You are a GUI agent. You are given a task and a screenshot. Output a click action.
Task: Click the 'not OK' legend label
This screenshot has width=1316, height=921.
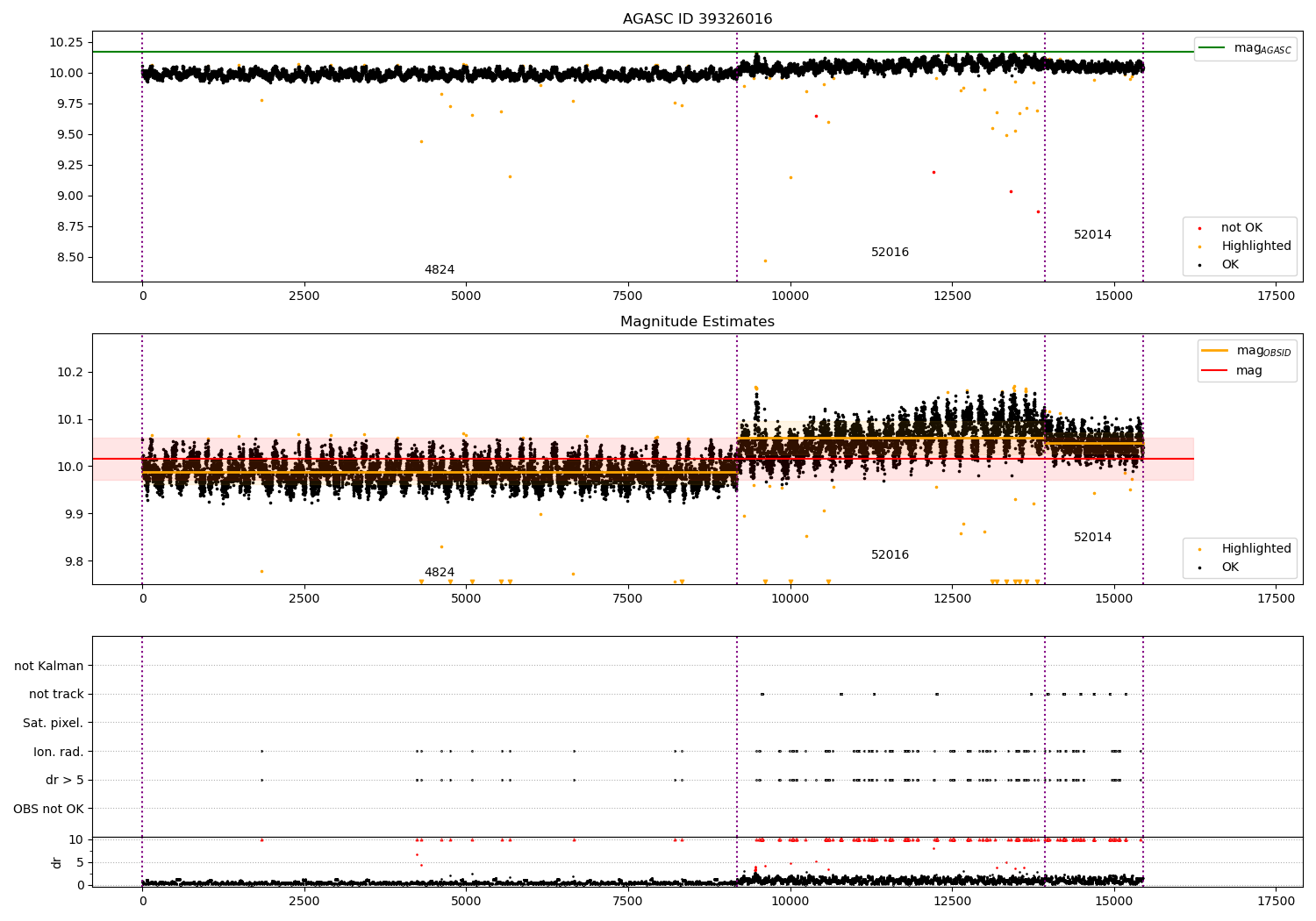[x=1241, y=228]
